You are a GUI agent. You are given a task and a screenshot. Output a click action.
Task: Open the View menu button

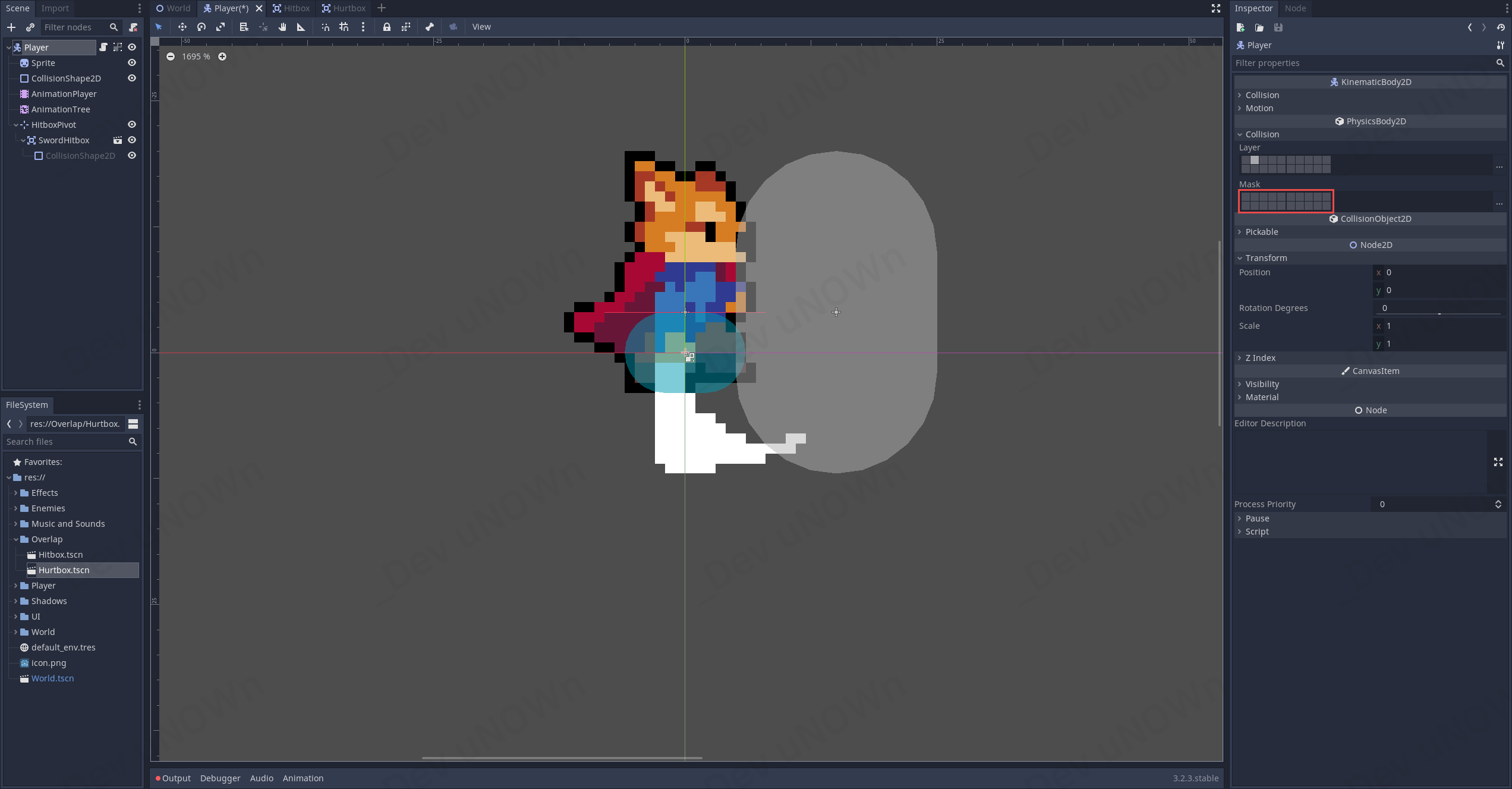coord(481,27)
